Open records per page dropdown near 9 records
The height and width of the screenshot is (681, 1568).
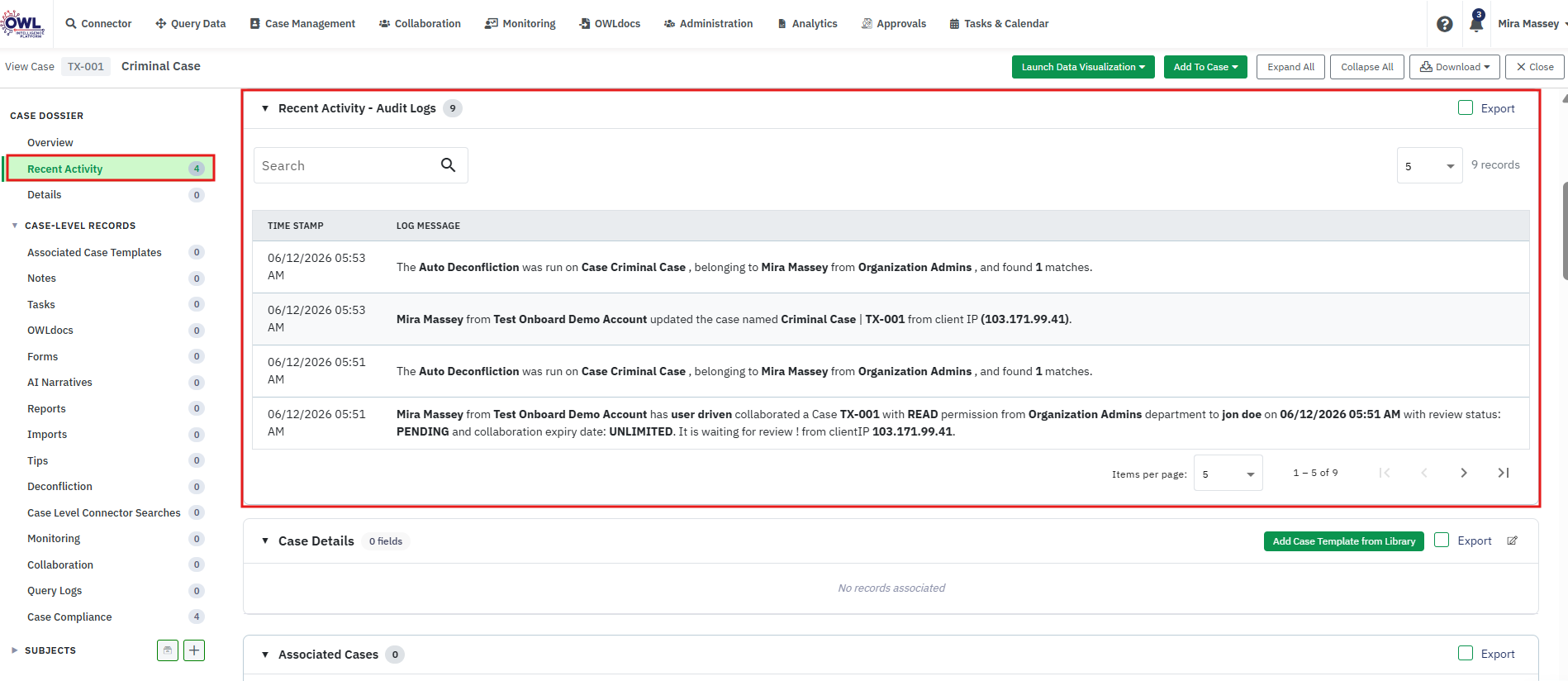pos(1430,166)
